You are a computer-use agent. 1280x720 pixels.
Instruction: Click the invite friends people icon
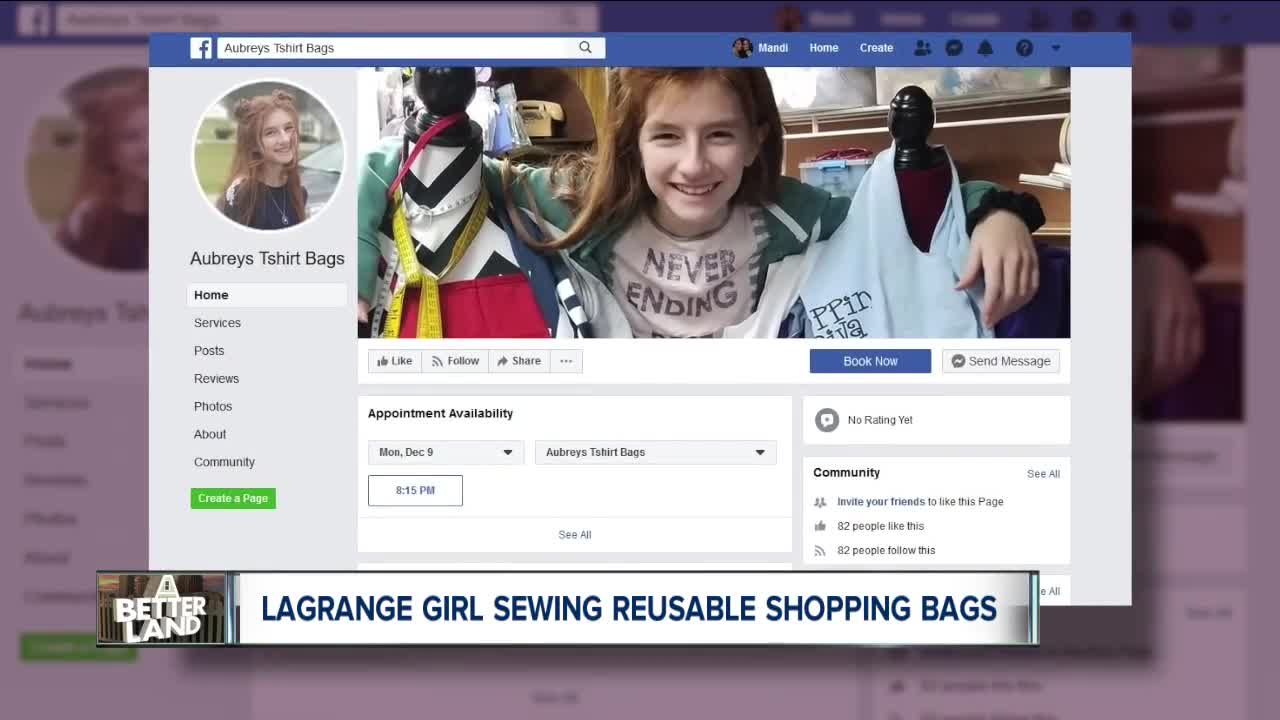(x=820, y=502)
